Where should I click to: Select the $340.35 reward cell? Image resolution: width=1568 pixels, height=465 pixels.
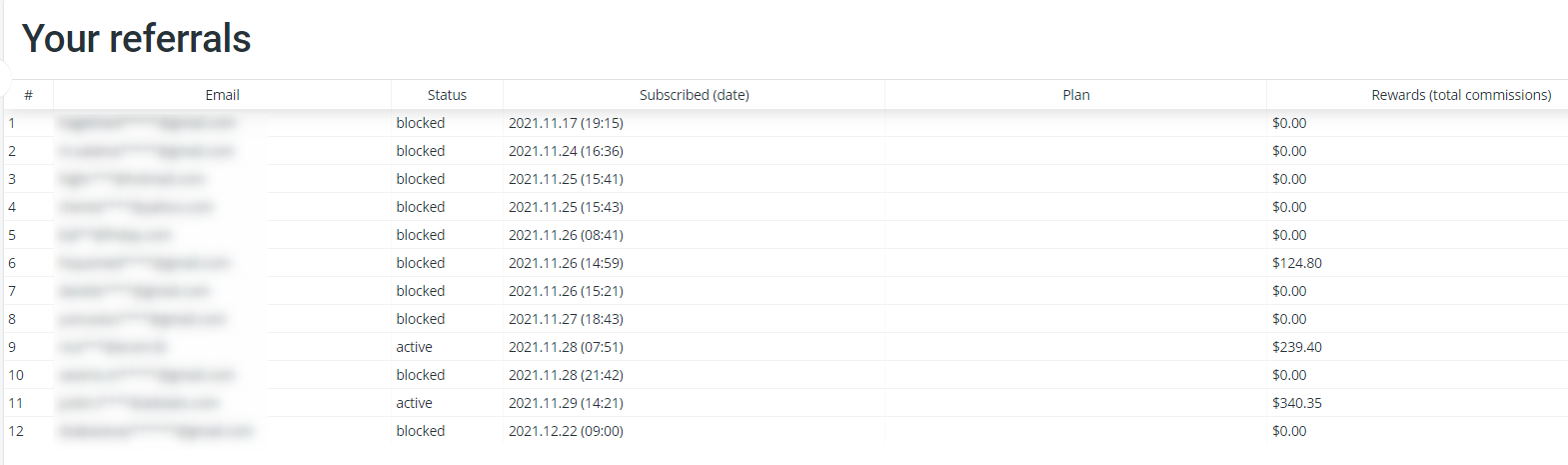point(1296,403)
